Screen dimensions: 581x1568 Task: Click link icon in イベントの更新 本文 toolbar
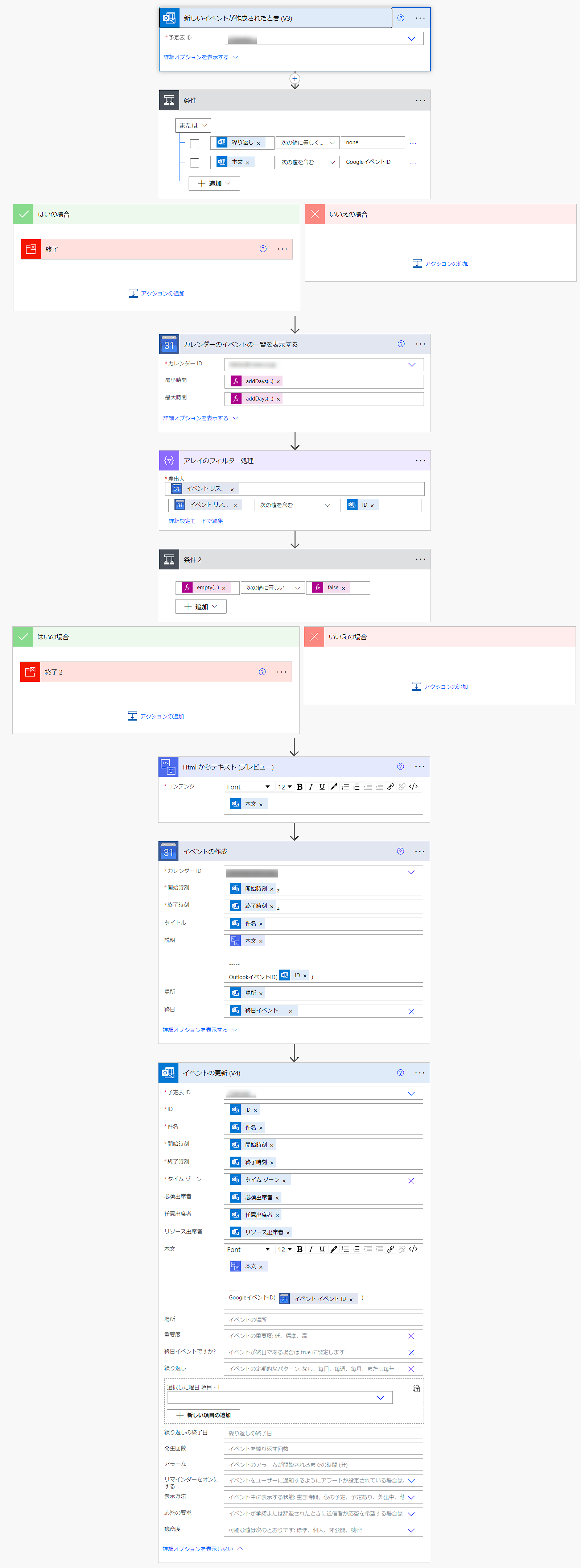[x=390, y=1250]
